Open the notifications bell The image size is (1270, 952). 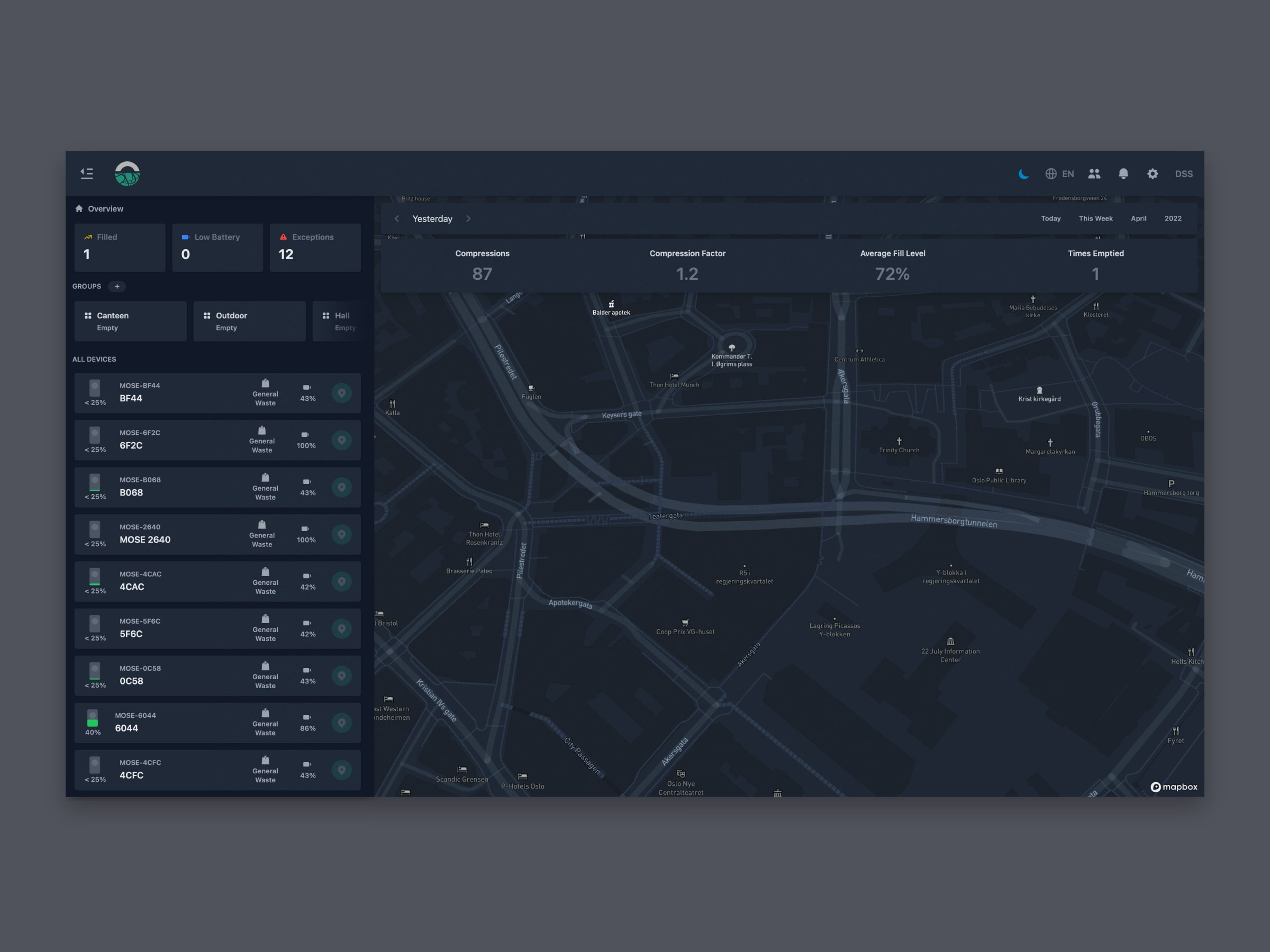click(1123, 174)
